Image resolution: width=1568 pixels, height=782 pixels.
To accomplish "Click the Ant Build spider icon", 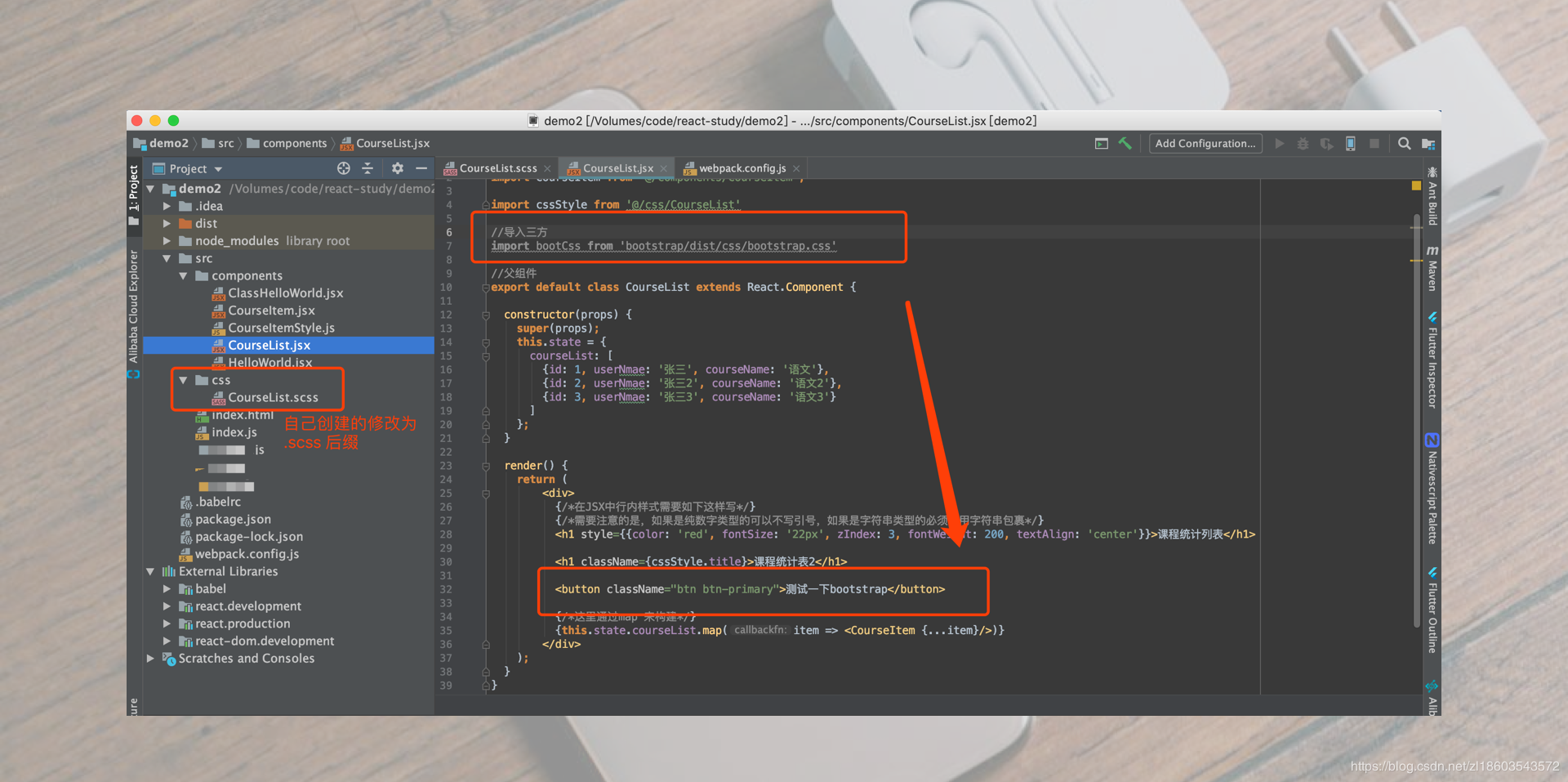I will click(1432, 172).
